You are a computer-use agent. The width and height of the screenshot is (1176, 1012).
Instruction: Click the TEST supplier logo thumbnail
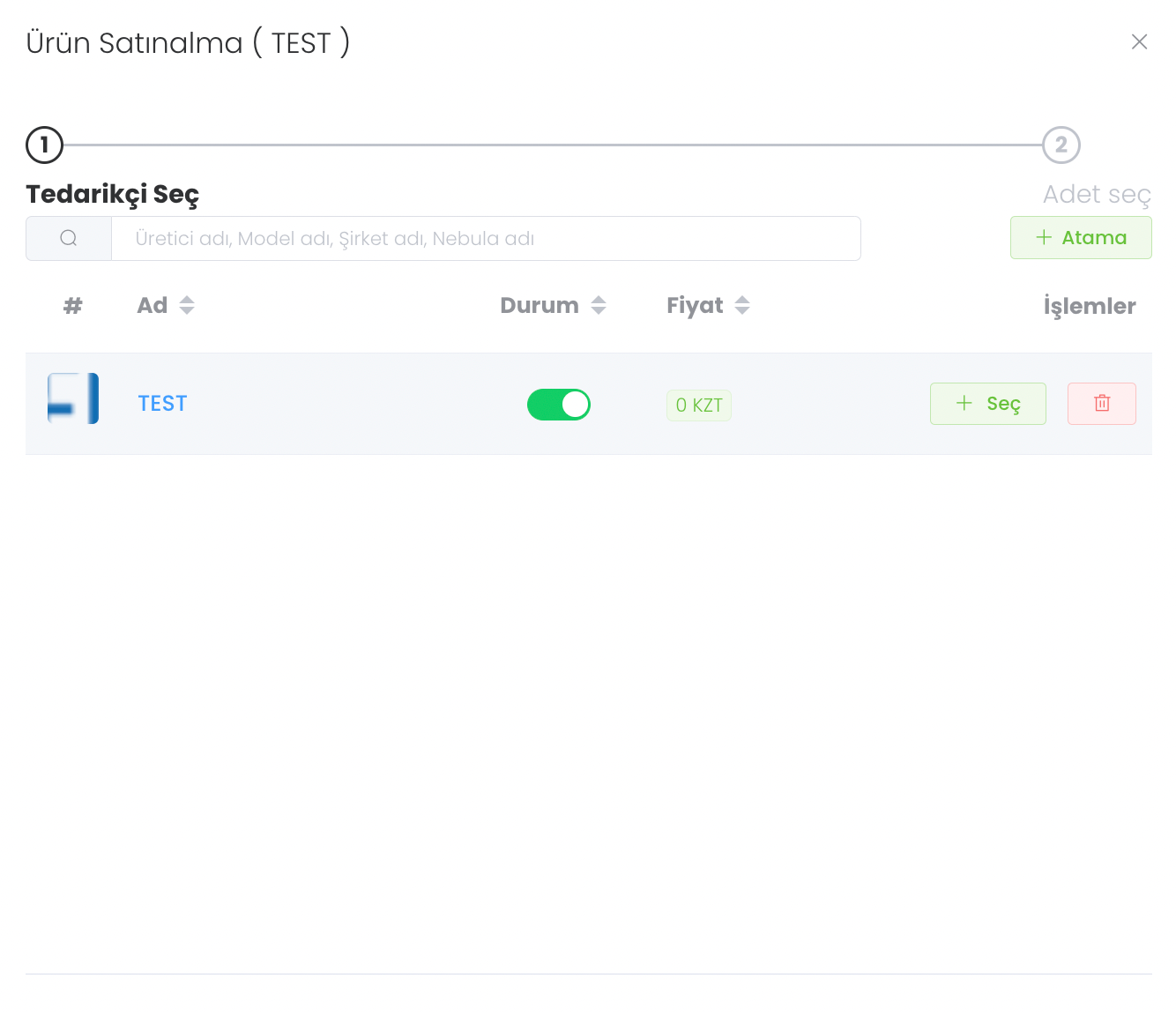pyautogui.click(x=73, y=398)
